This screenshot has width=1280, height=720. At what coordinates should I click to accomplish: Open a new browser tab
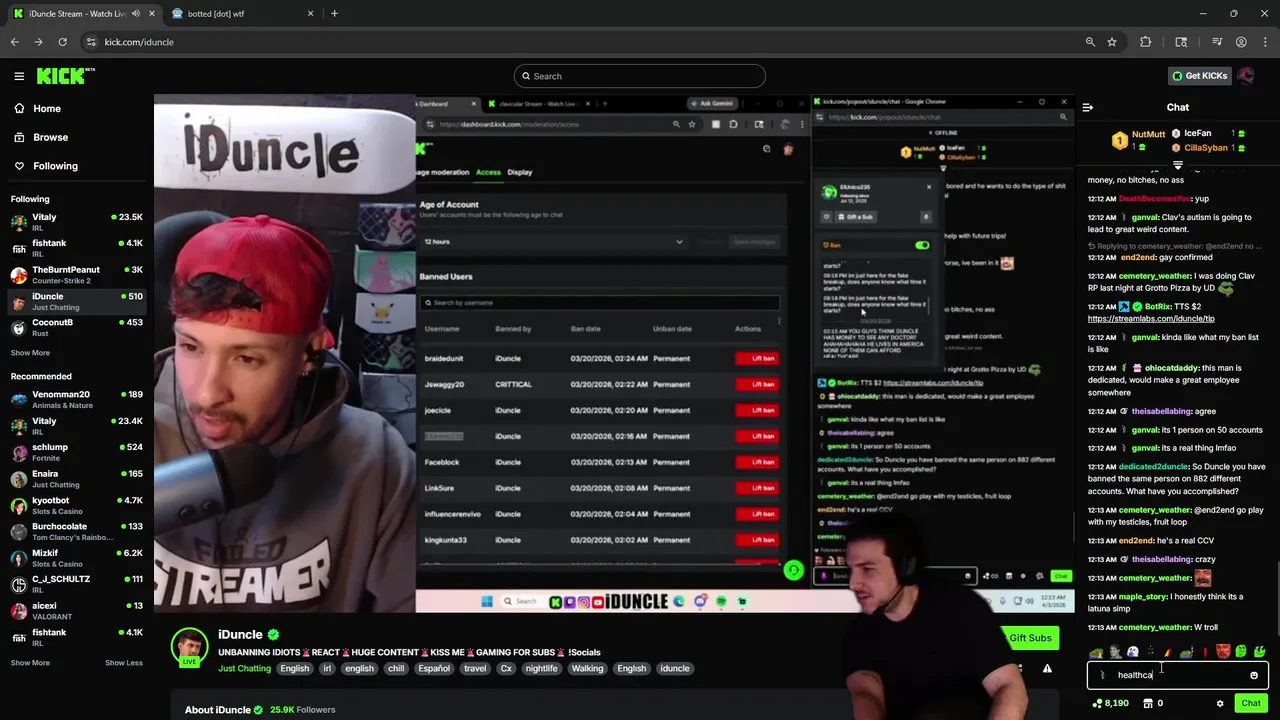click(334, 14)
